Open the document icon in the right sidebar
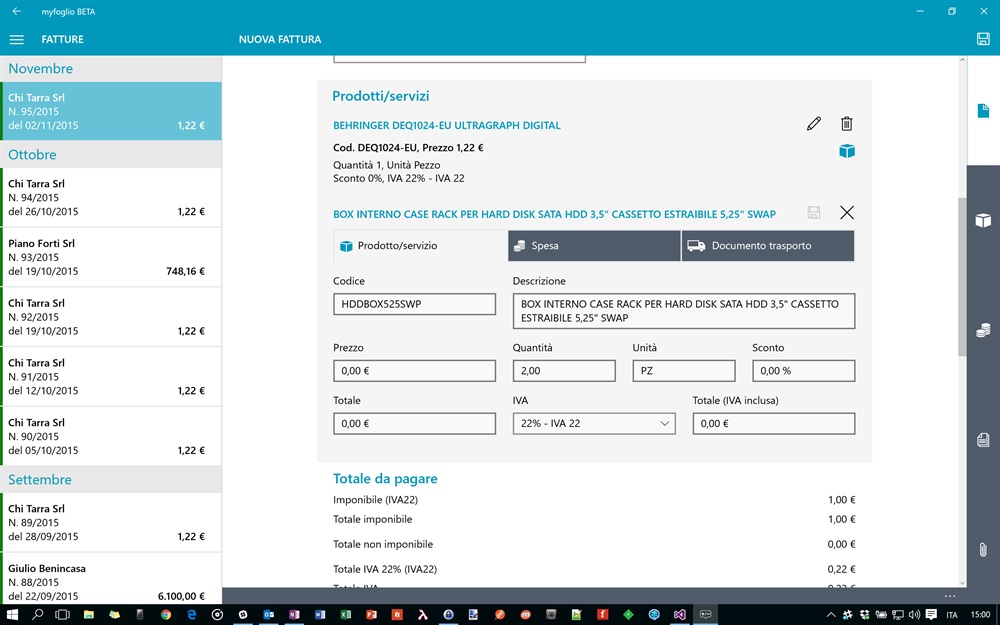The image size is (1000, 625). coord(983,110)
